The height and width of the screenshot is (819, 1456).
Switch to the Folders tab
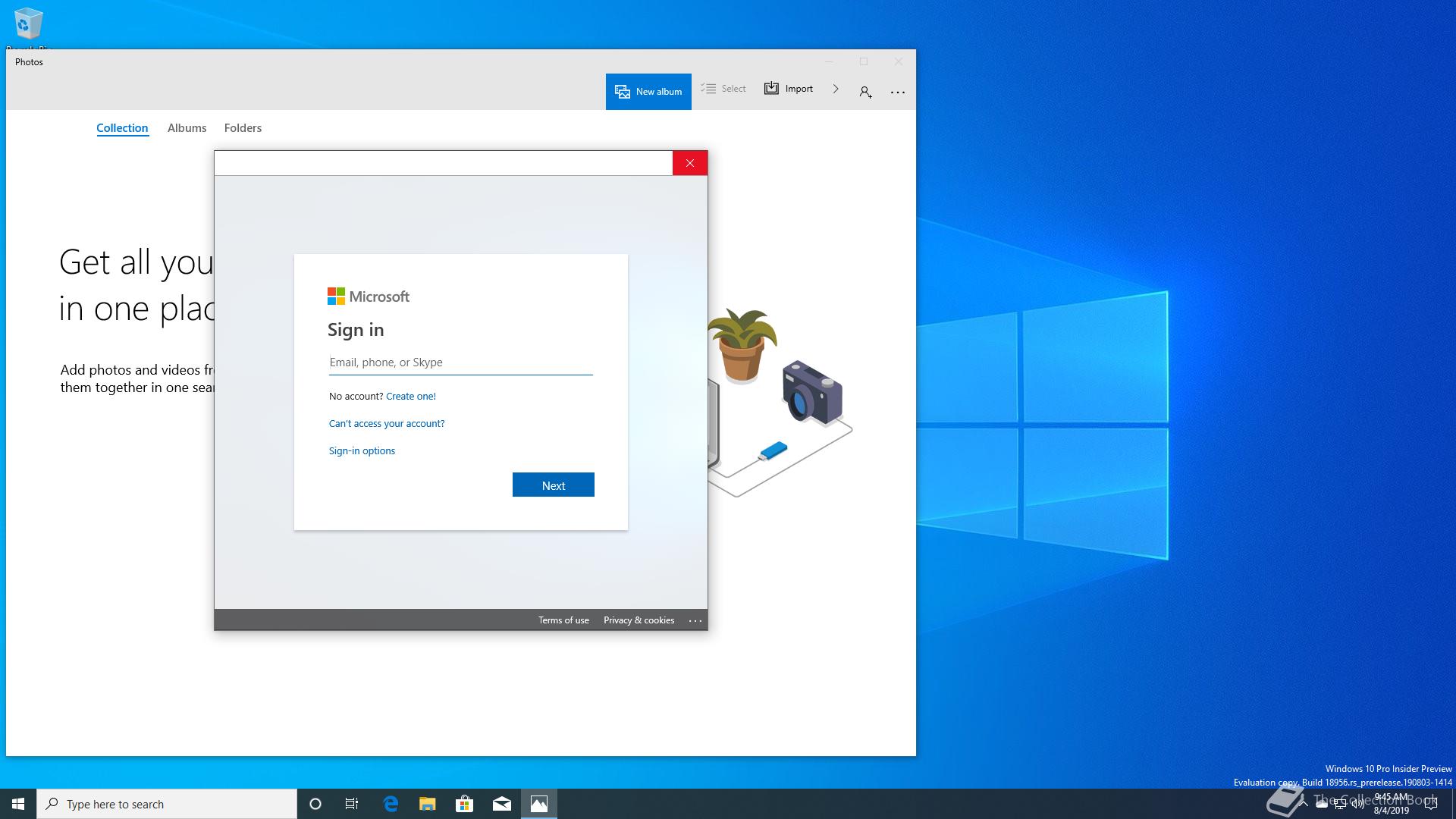tap(243, 128)
